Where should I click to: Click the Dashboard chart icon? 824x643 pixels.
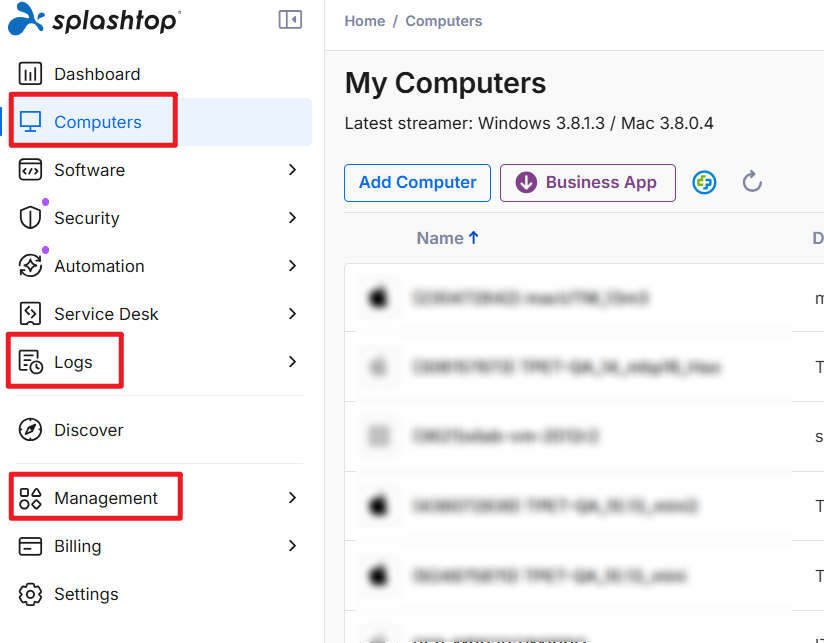click(x=30, y=74)
